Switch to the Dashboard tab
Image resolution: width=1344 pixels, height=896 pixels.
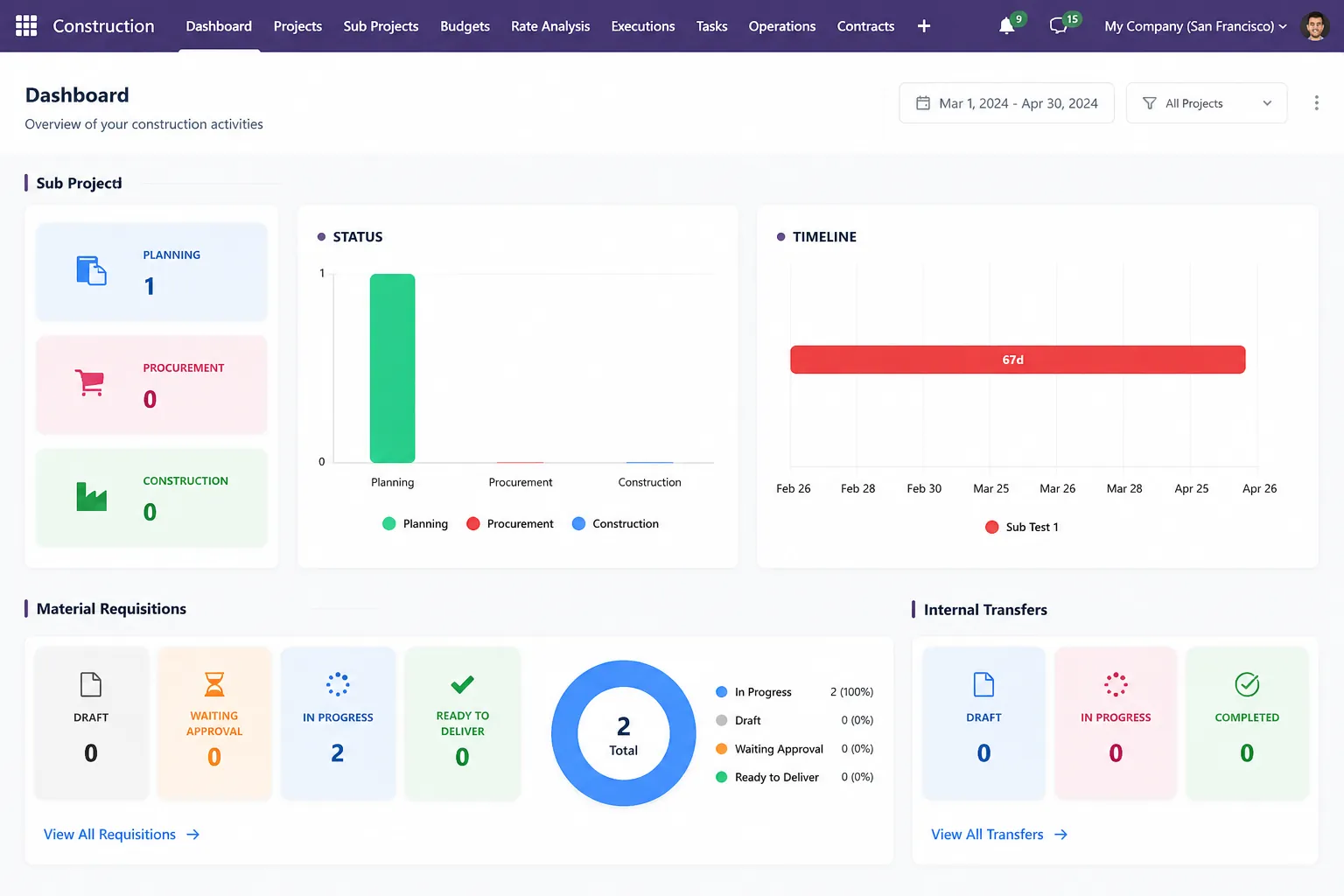(219, 26)
